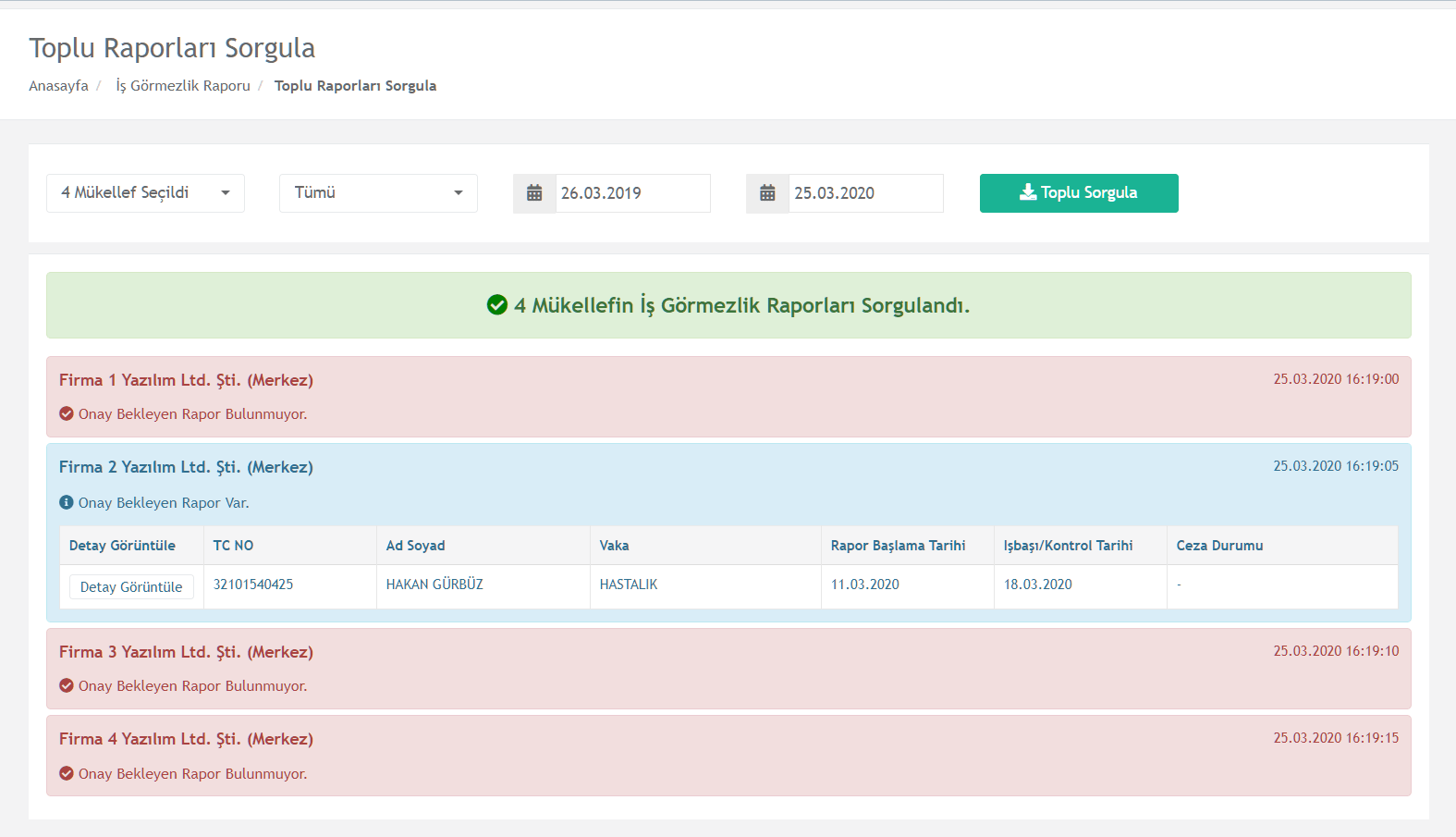Click the Firma 3 status check icon
Screen dimensions: 1456x837
pyautogui.click(x=67, y=685)
